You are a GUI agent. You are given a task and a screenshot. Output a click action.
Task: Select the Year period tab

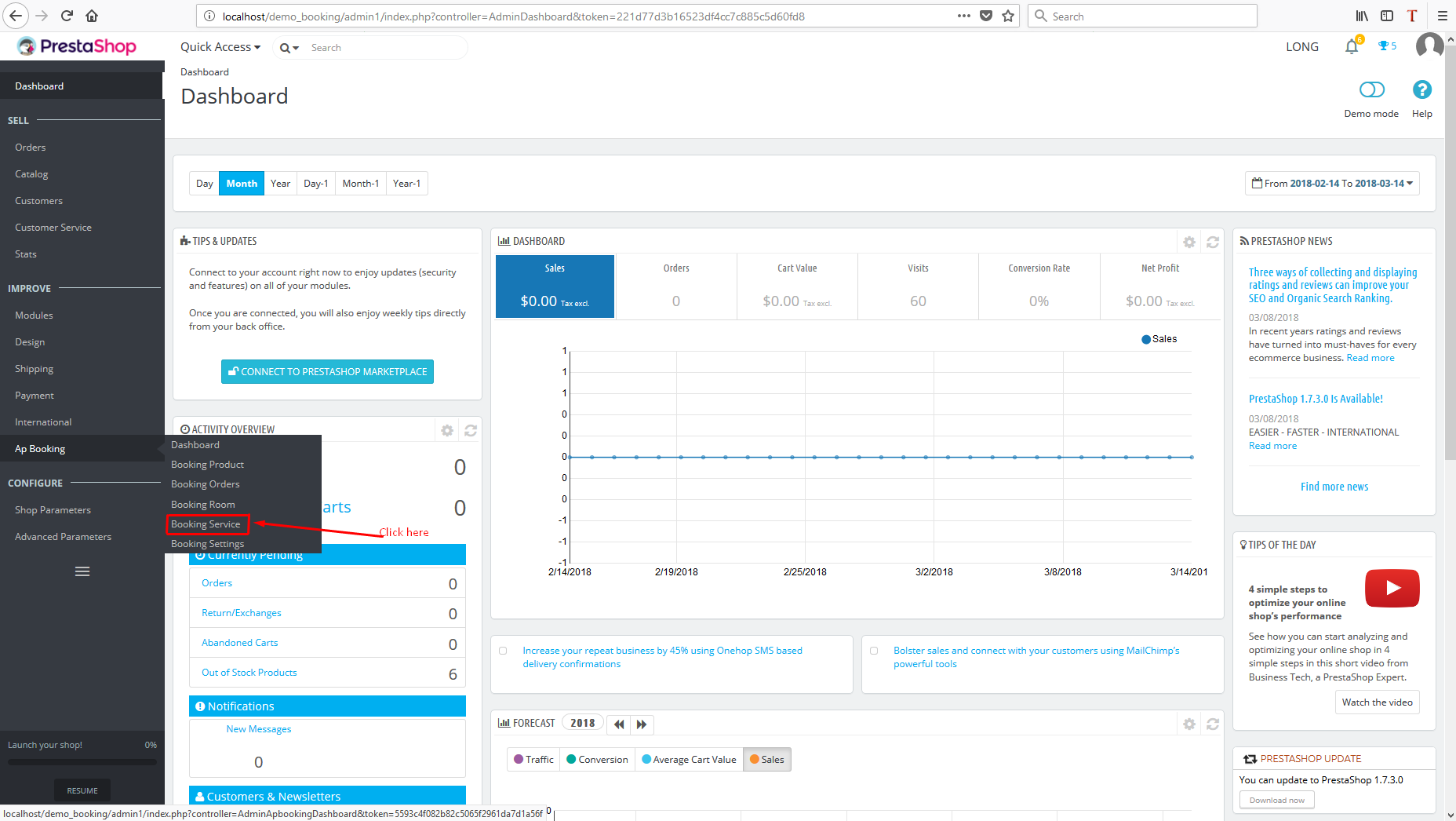pyautogui.click(x=280, y=184)
